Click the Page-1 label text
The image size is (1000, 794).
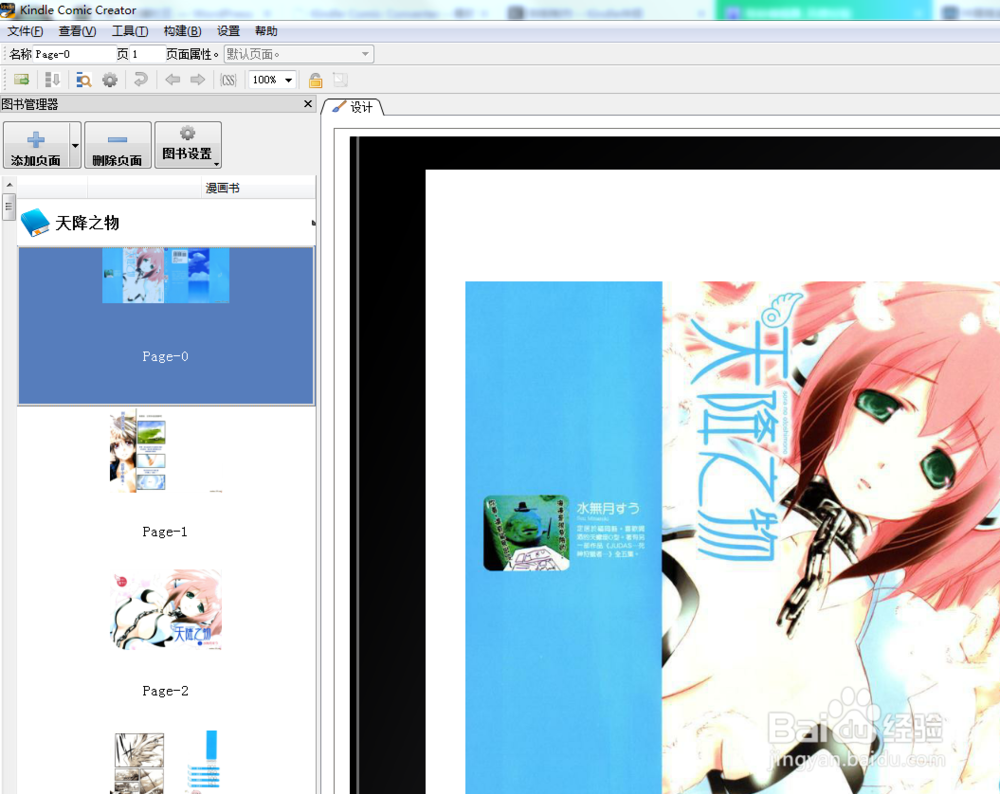165,531
